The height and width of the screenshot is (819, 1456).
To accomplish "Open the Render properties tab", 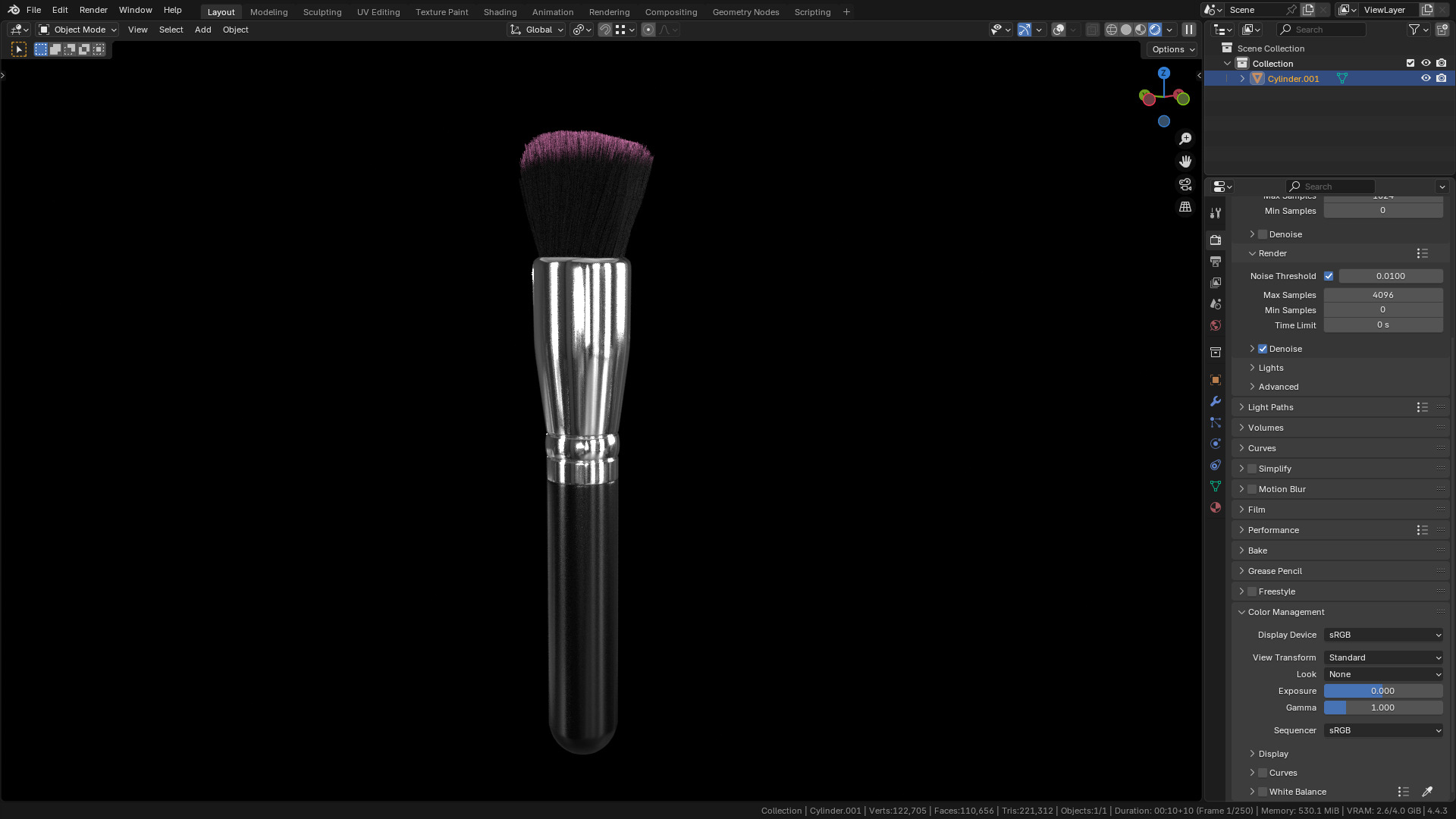I will (x=1216, y=240).
